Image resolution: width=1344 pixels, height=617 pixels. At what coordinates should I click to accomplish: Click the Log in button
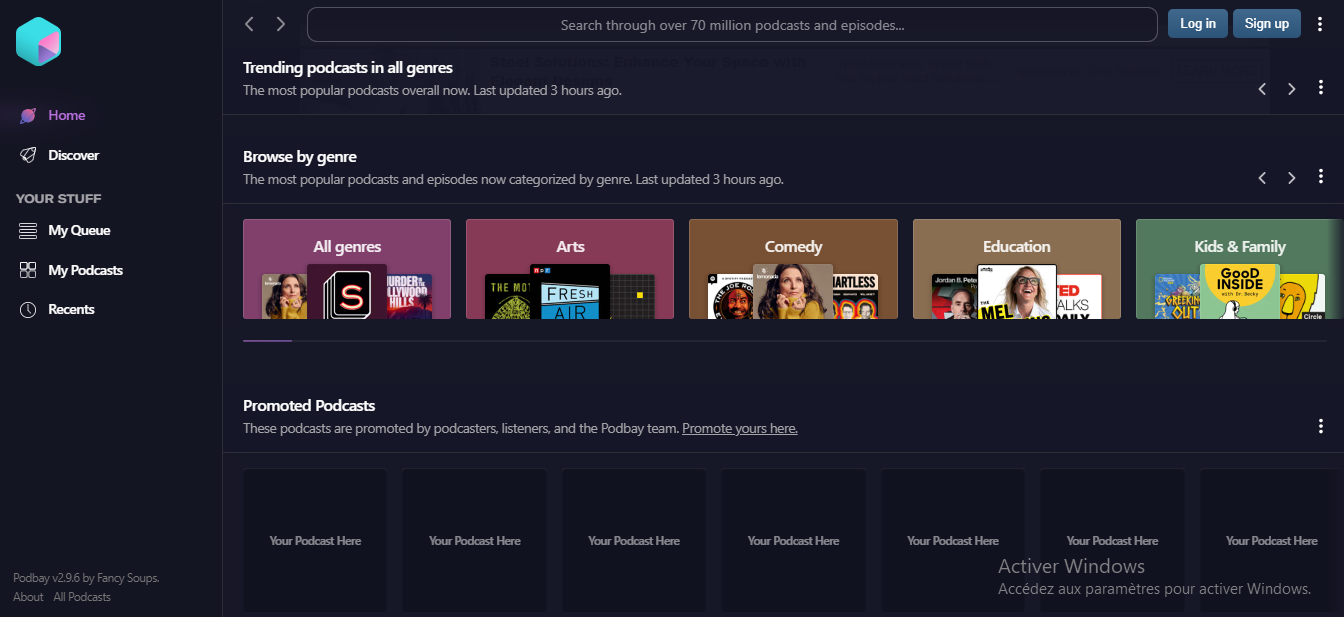1198,24
